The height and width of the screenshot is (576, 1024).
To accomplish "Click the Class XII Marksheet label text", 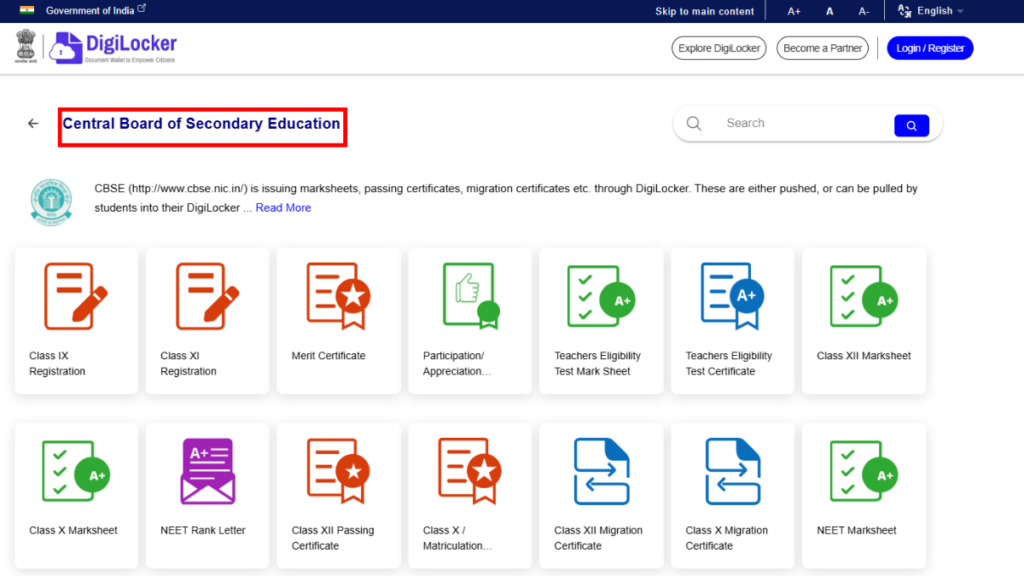I will tap(863, 356).
